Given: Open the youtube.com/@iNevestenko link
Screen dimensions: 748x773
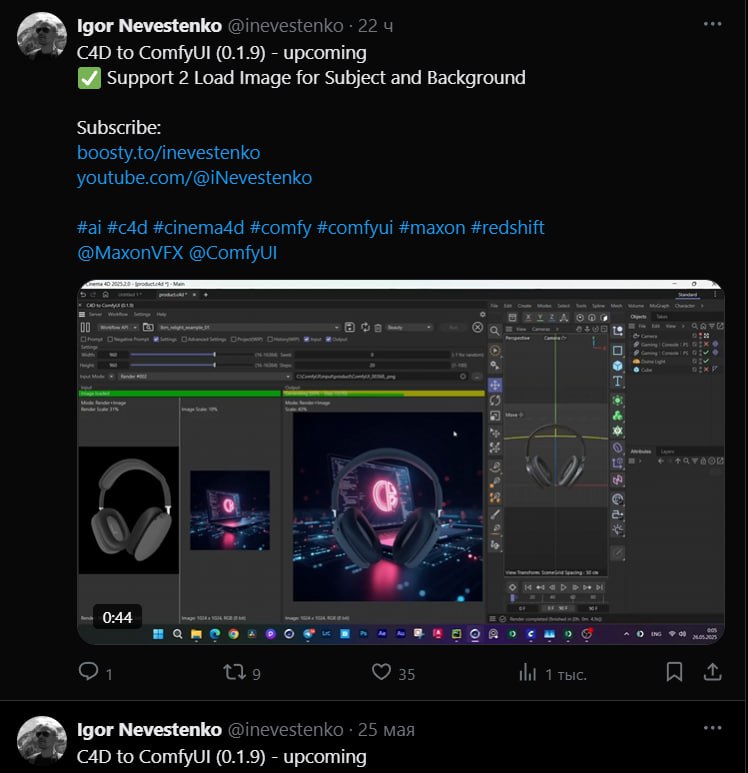Looking at the screenshot, I should pos(194,178).
